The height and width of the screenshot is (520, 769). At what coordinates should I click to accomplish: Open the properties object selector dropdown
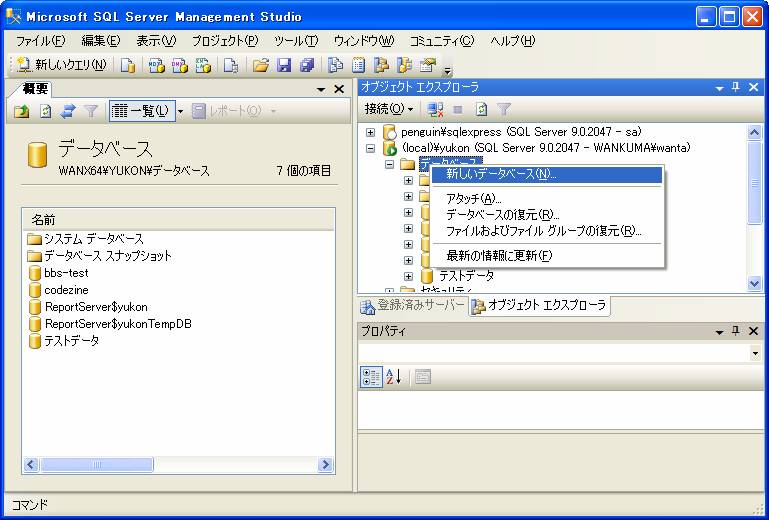click(x=754, y=353)
